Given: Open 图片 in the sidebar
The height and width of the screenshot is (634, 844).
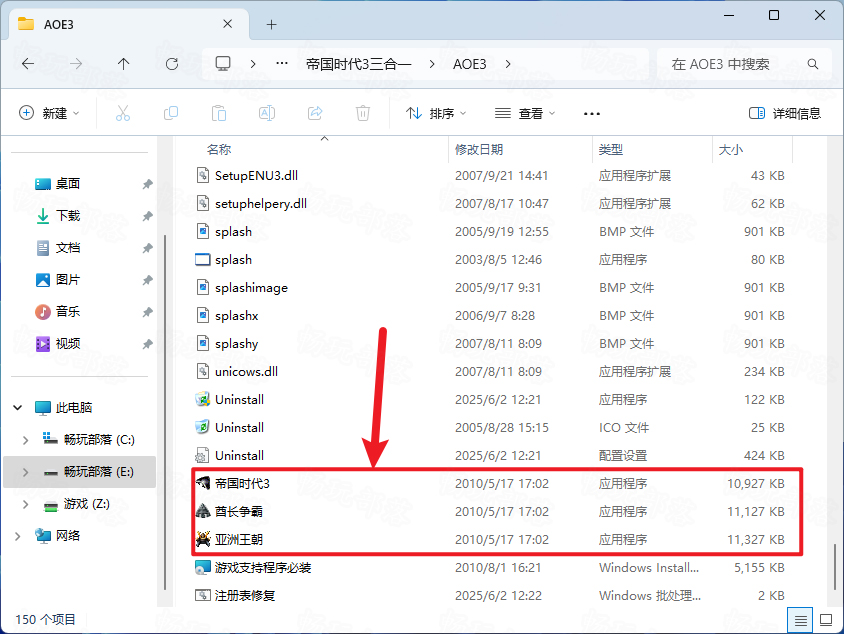Looking at the screenshot, I should [x=68, y=279].
